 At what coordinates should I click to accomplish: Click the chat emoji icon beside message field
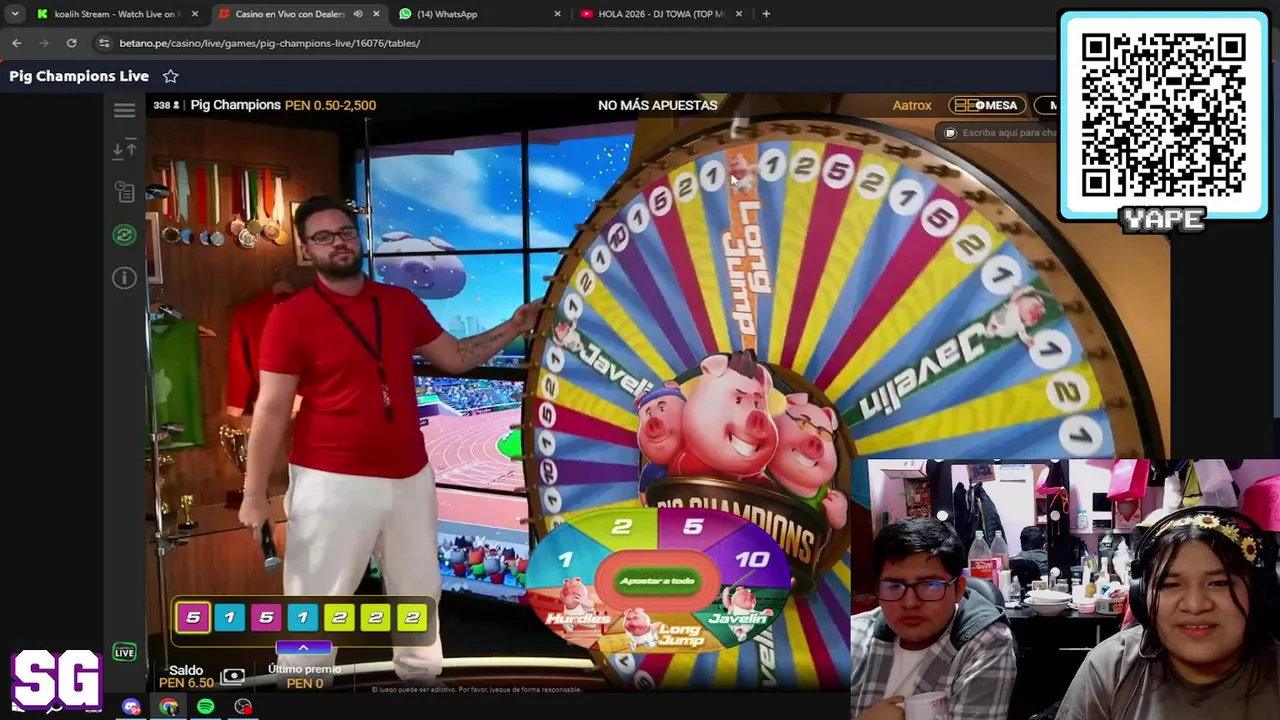click(x=950, y=133)
